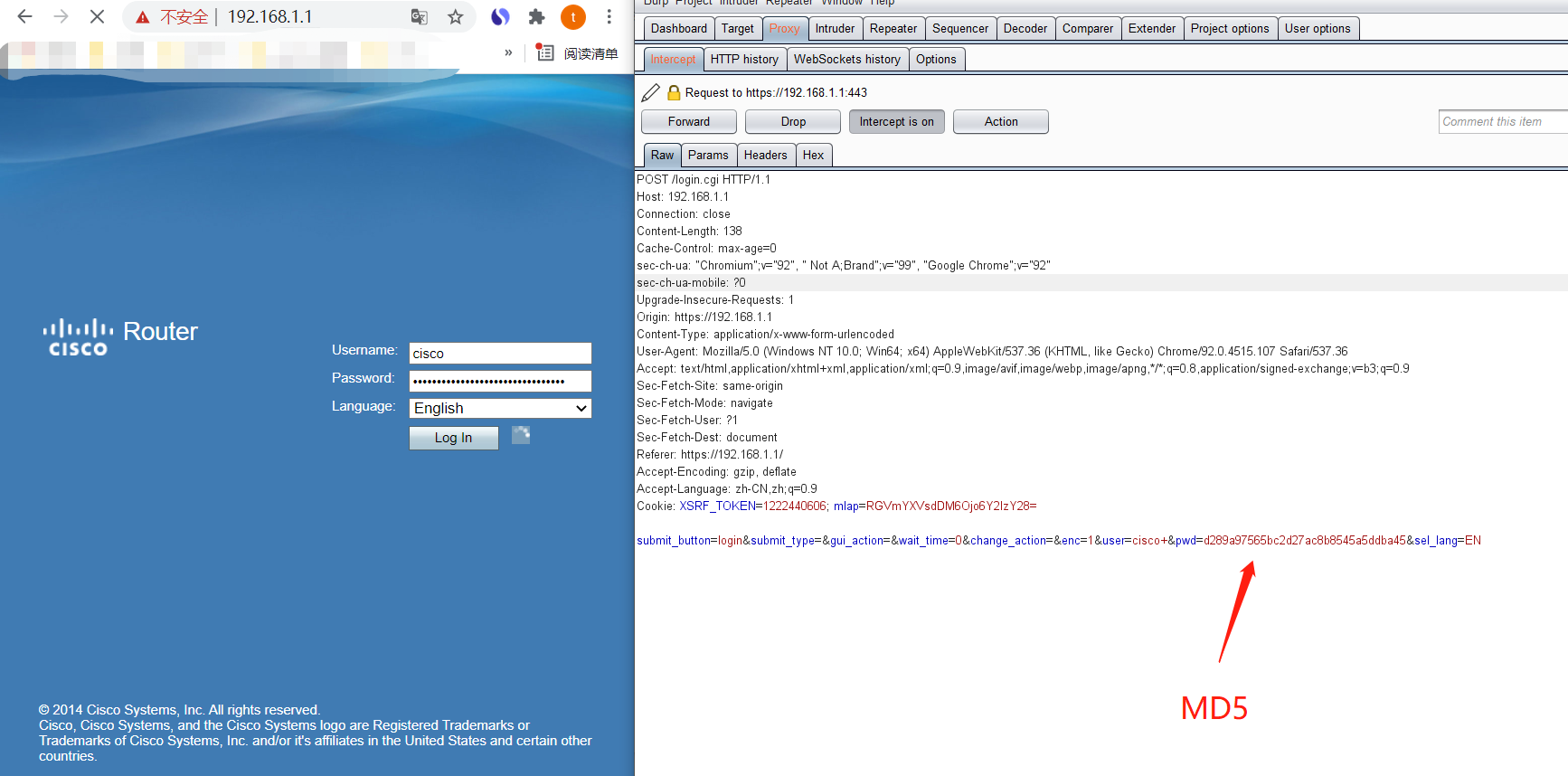Viewport: 1568px width, 776px height.
Task: Open the User options tab
Action: click(x=1318, y=28)
